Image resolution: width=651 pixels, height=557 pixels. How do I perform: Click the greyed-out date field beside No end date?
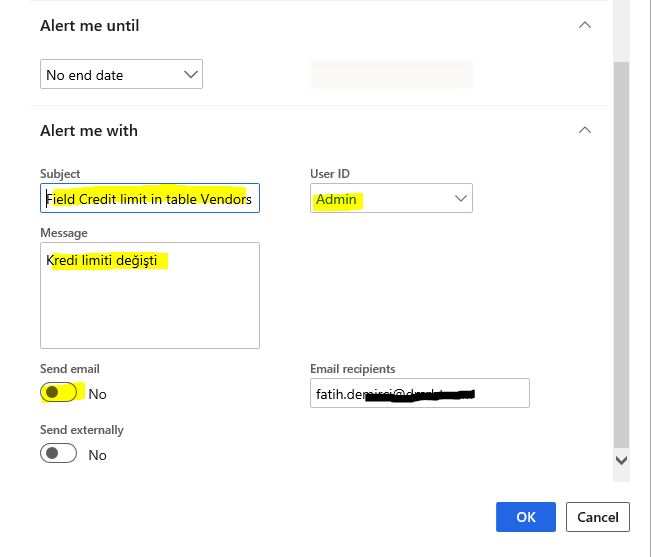(391, 74)
